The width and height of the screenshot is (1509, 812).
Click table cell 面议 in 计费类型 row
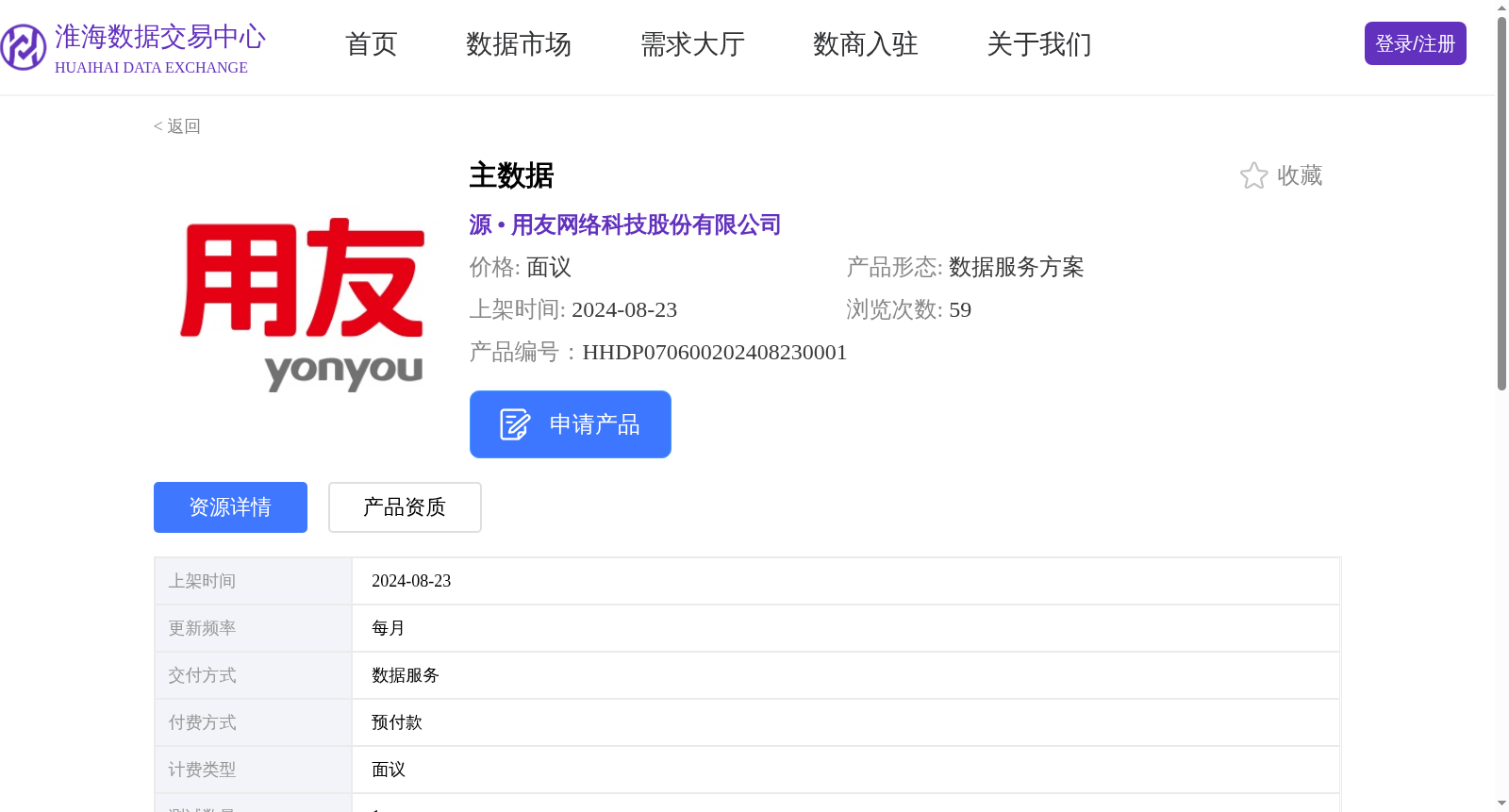pos(846,770)
